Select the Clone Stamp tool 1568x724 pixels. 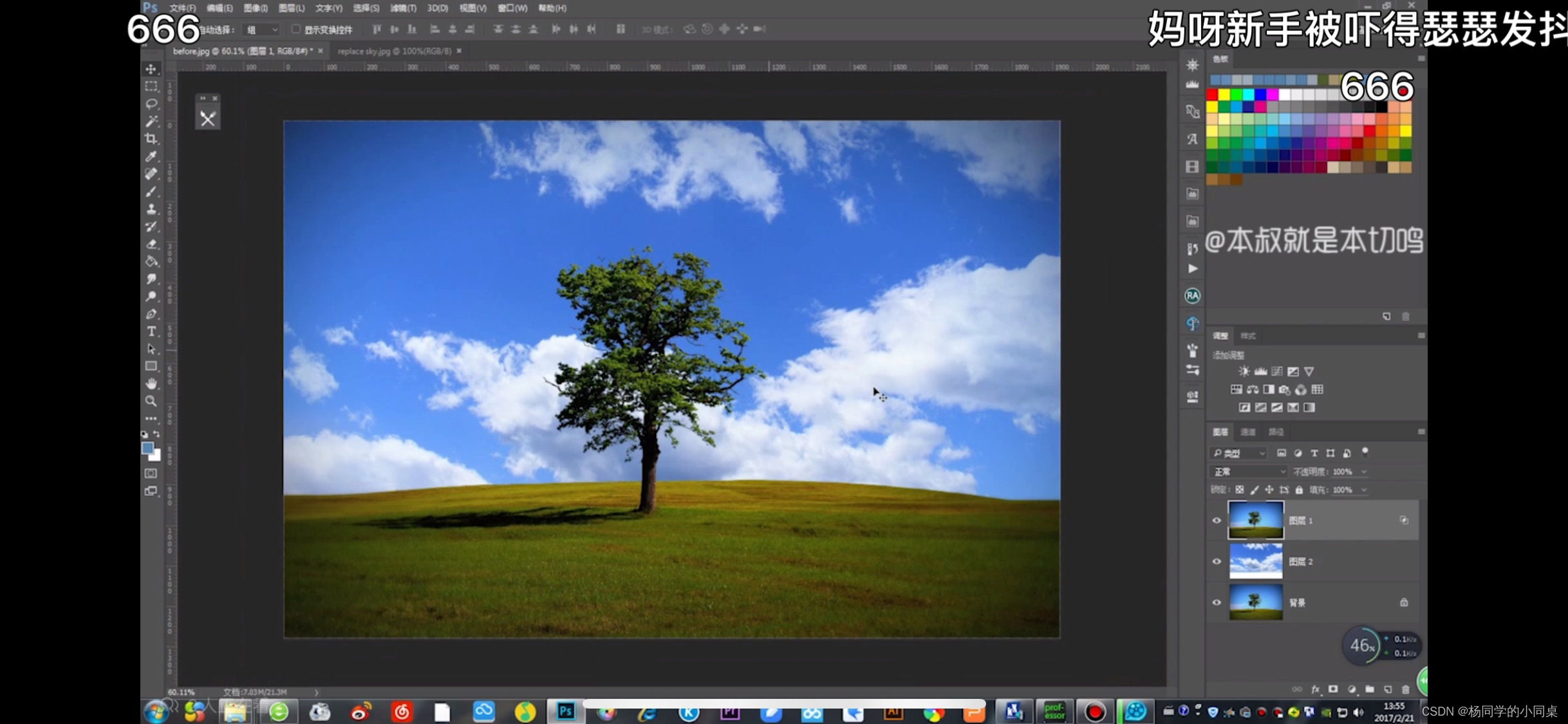pos(151,209)
